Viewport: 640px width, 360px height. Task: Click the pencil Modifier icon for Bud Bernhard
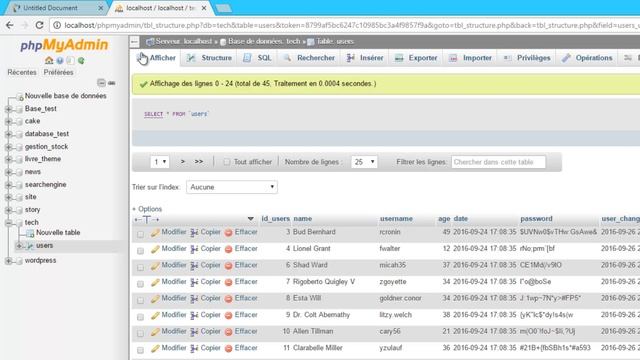click(x=155, y=233)
